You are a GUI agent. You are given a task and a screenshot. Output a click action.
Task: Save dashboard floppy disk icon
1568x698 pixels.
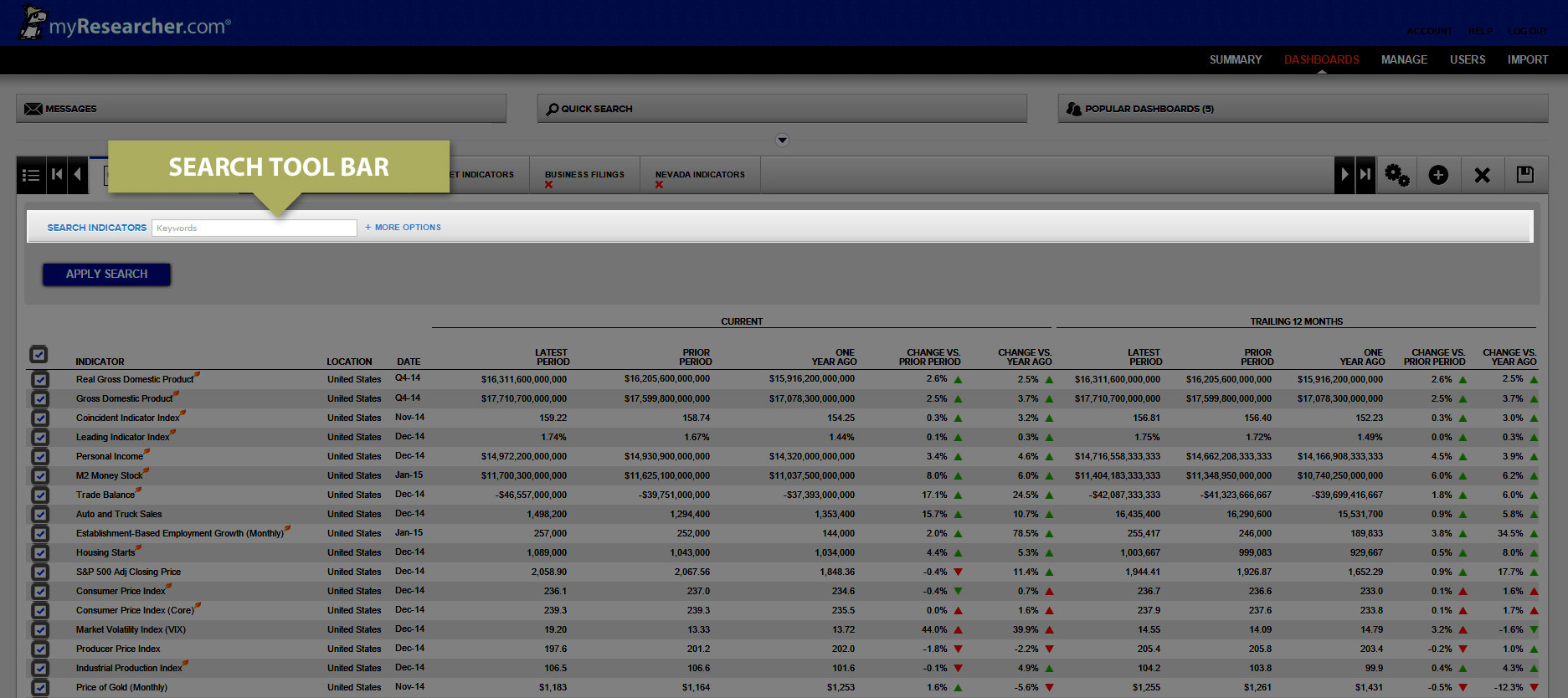[1525, 174]
